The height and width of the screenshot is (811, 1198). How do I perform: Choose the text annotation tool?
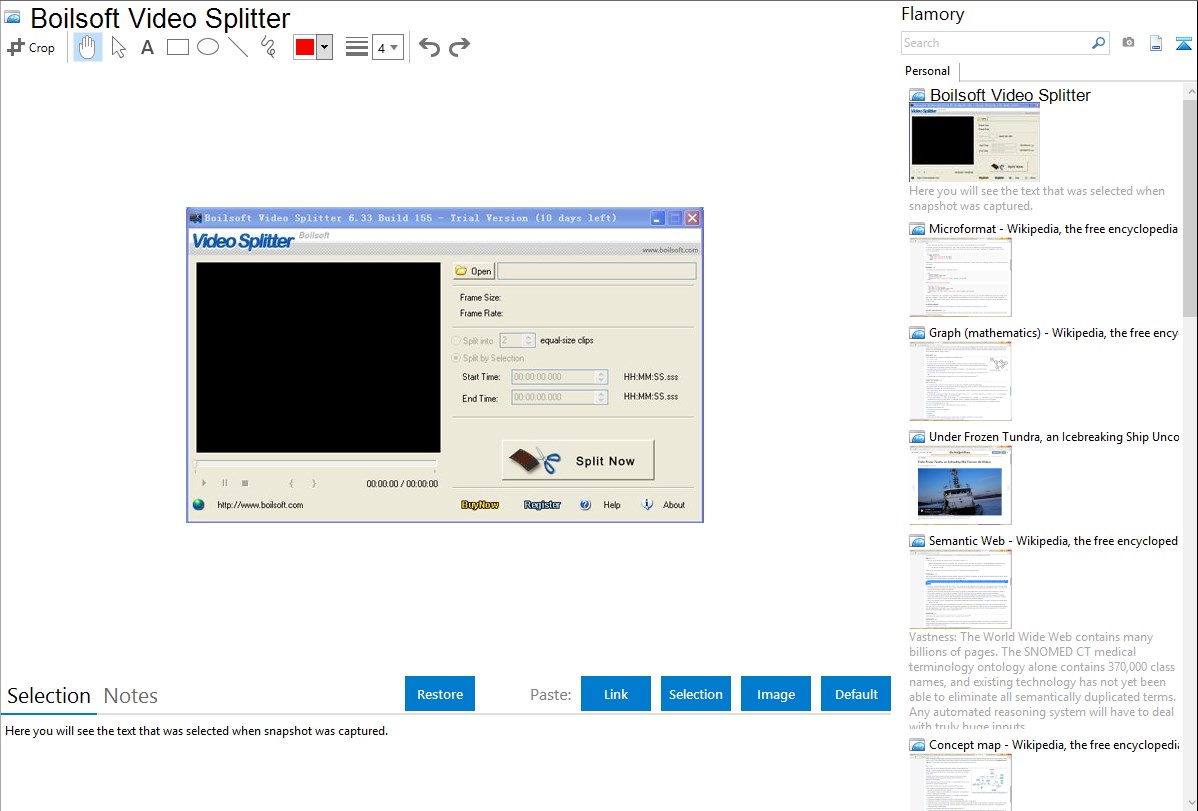click(x=147, y=47)
